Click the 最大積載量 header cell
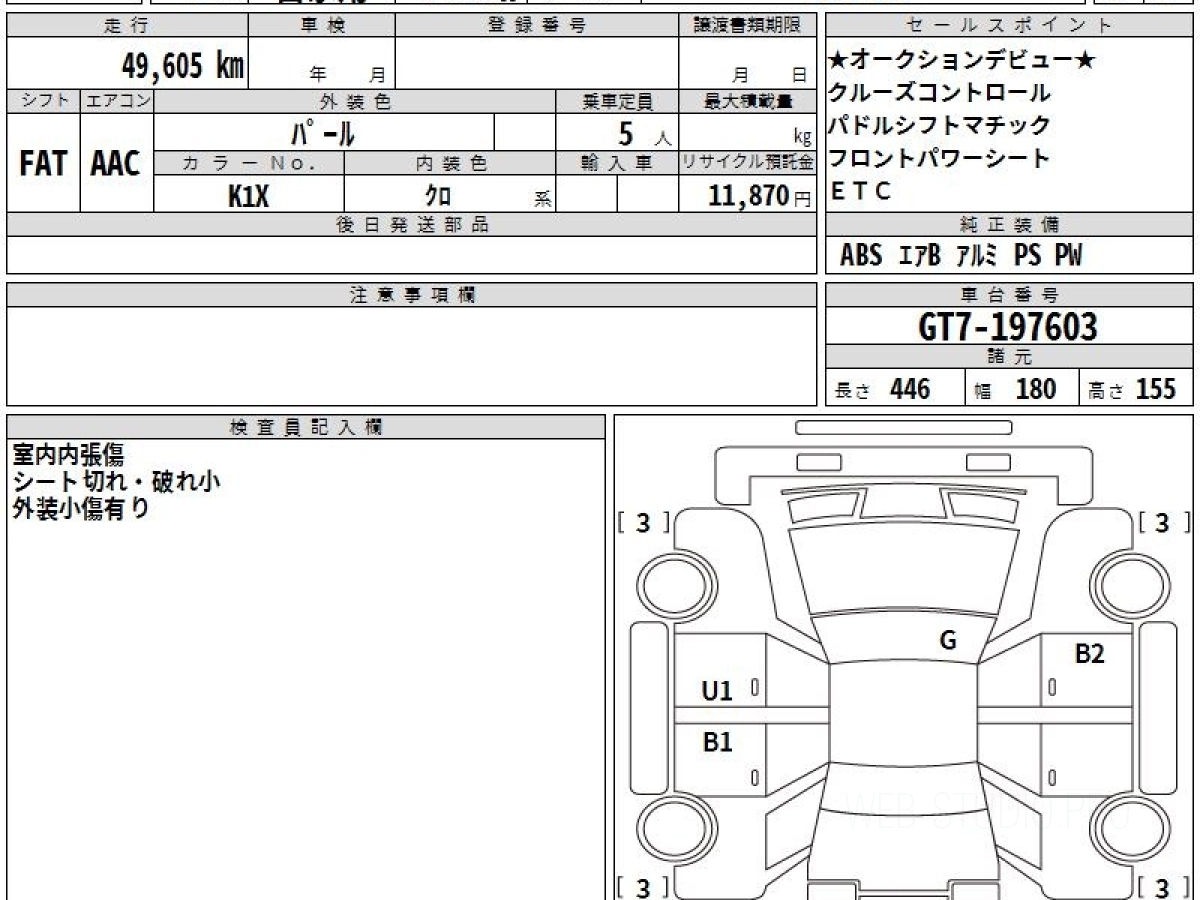Viewport: 1200px width, 900px height. click(x=747, y=101)
